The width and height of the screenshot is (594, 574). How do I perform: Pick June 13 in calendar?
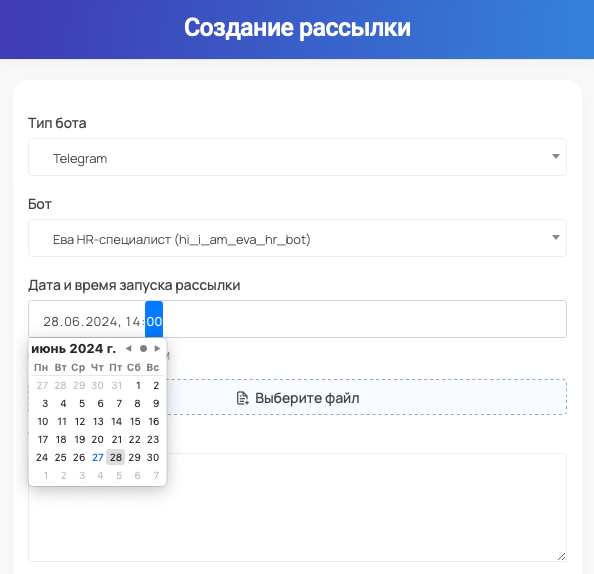pos(98,422)
